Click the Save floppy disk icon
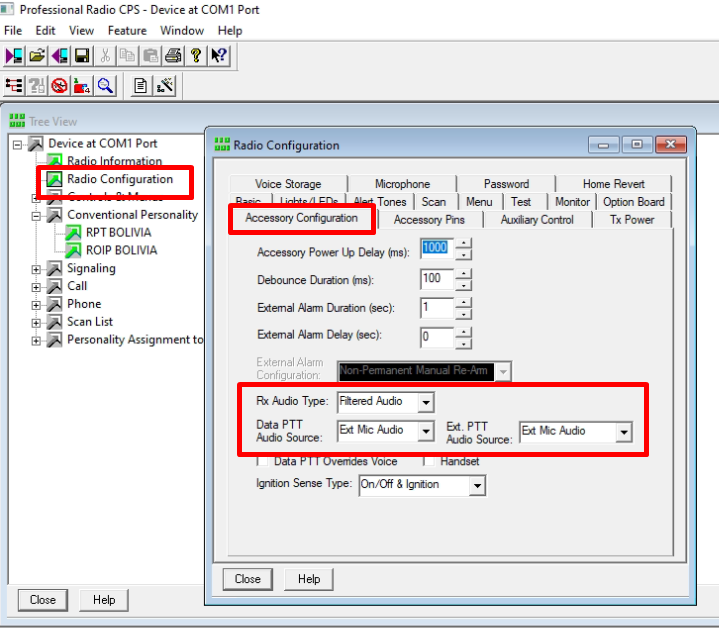This screenshot has width=719, height=628. (82, 56)
